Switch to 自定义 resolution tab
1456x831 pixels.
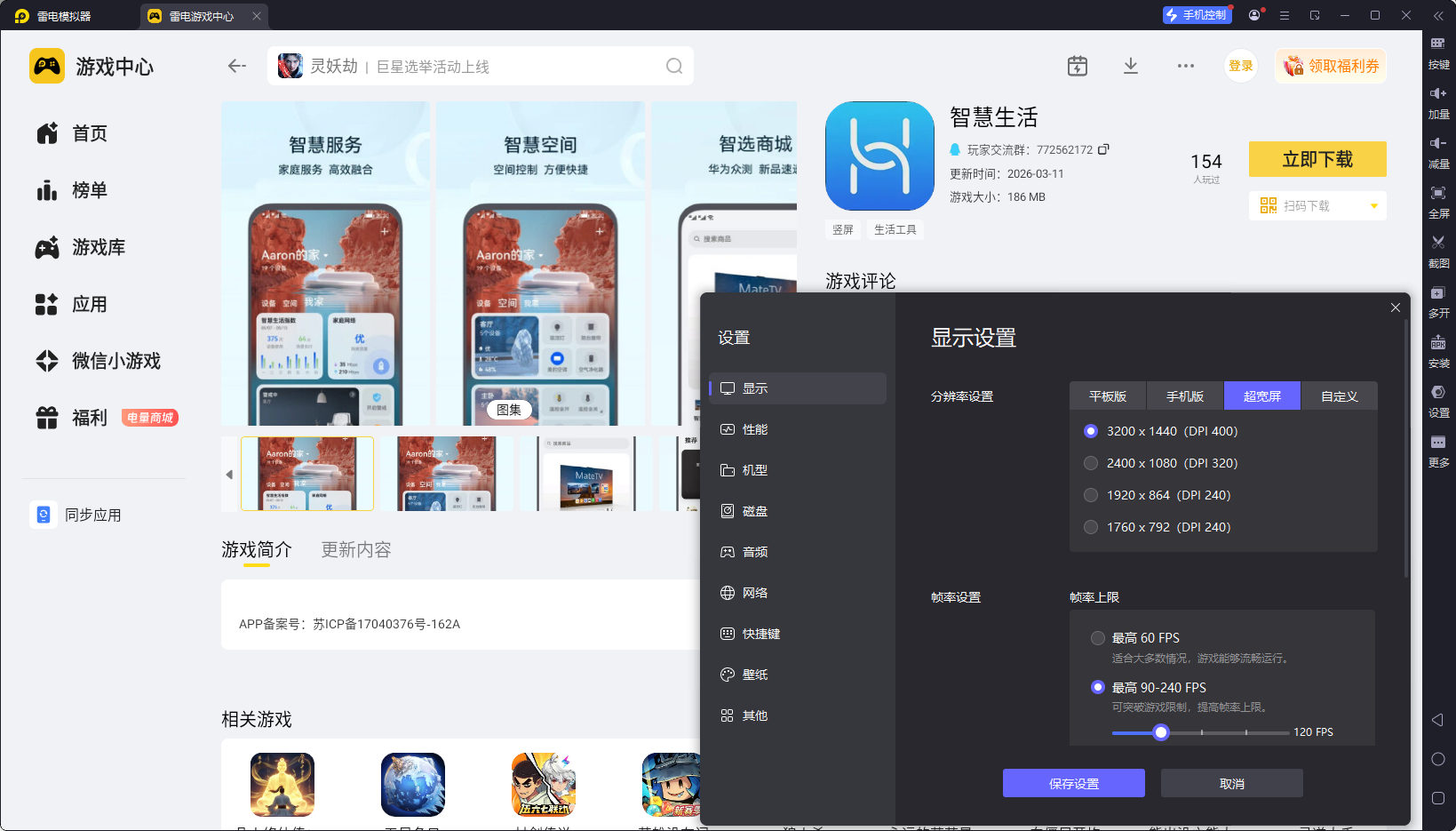(1340, 396)
